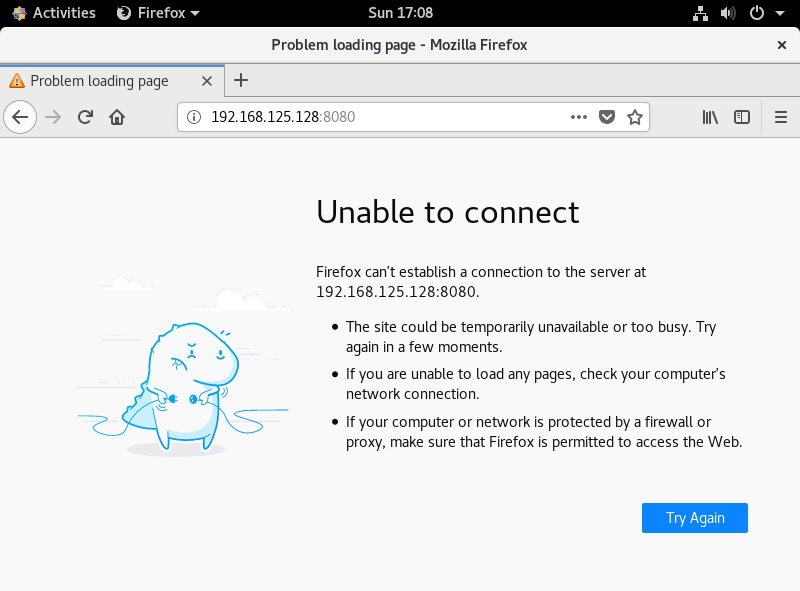800x591 pixels.
Task: Click the text '192.168.125.128:8080.' in the error message
Action: 398,291
